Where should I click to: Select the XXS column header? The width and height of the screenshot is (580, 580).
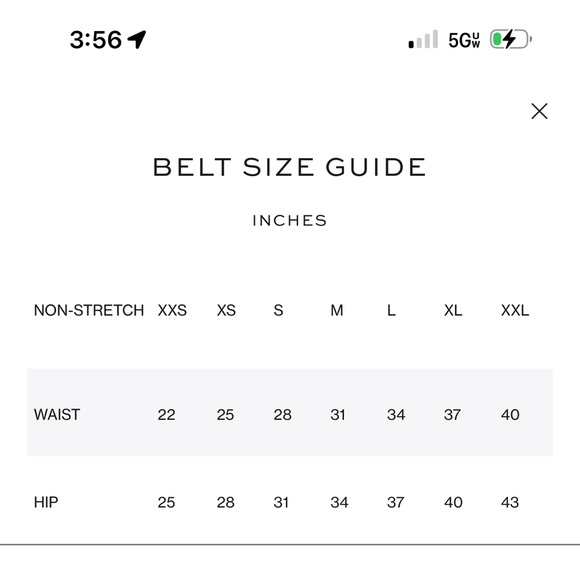click(172, 310)
